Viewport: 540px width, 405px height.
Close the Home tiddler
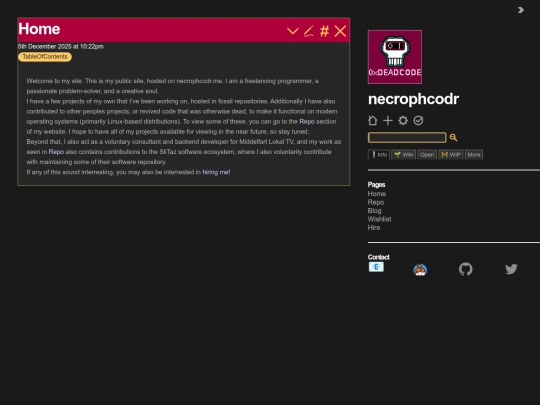click(340, 31)
